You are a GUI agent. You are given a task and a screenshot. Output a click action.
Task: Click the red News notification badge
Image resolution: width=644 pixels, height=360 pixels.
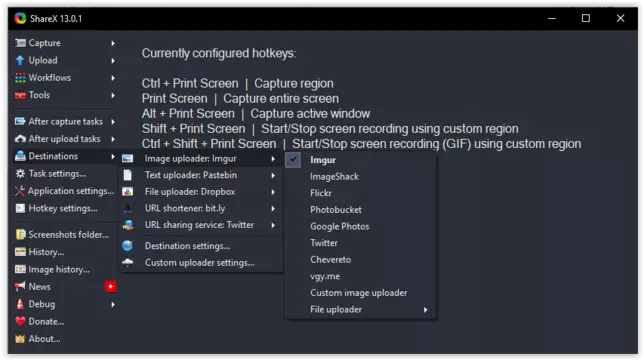click(110, 287)
